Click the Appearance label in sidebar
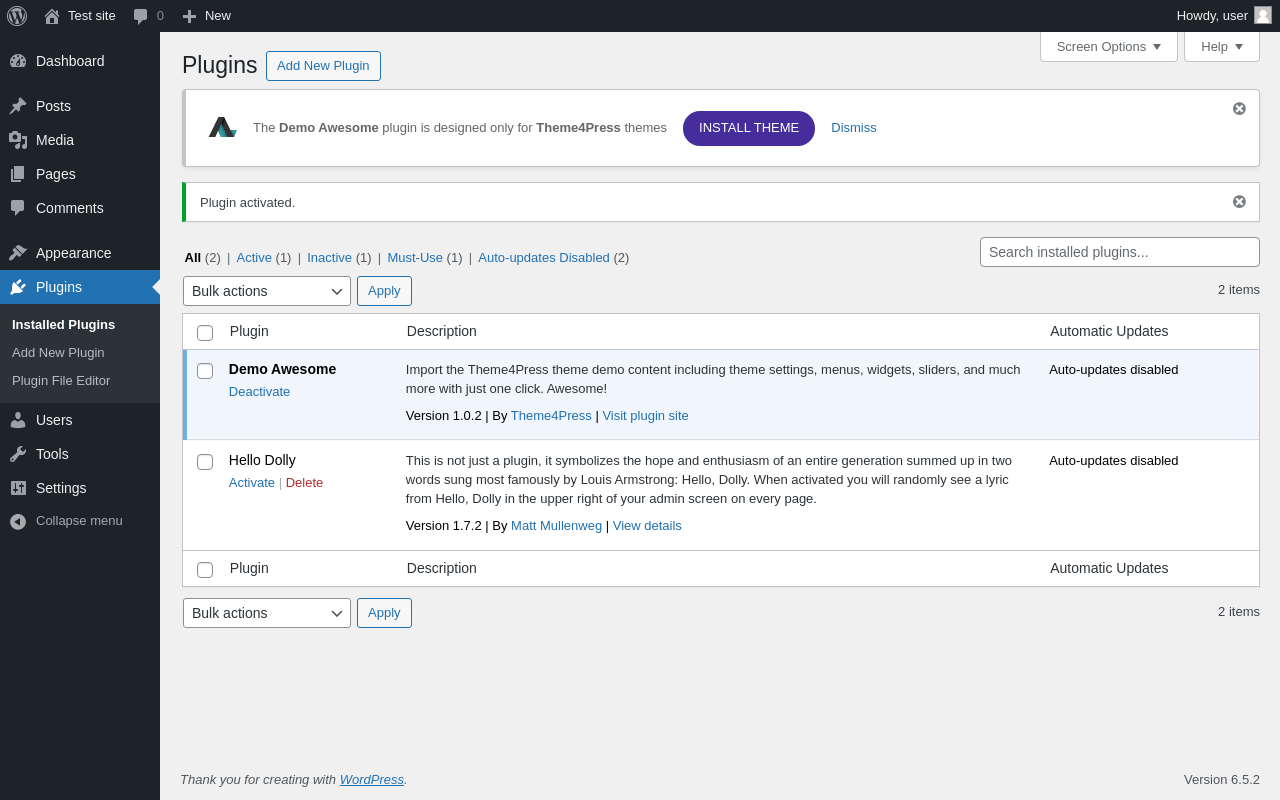Image resolution: width=1280 pixels, height=800 pixels. (74, 253)
